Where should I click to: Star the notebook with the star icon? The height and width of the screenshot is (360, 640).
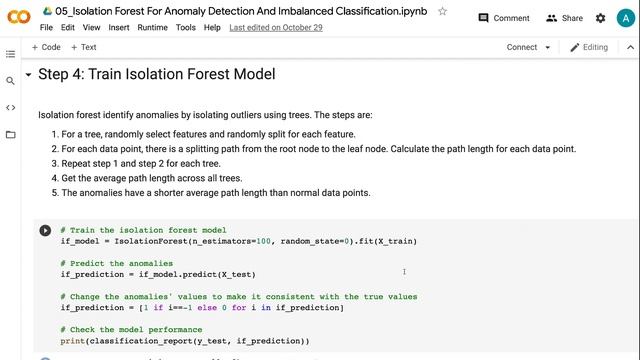pos(442,11)
